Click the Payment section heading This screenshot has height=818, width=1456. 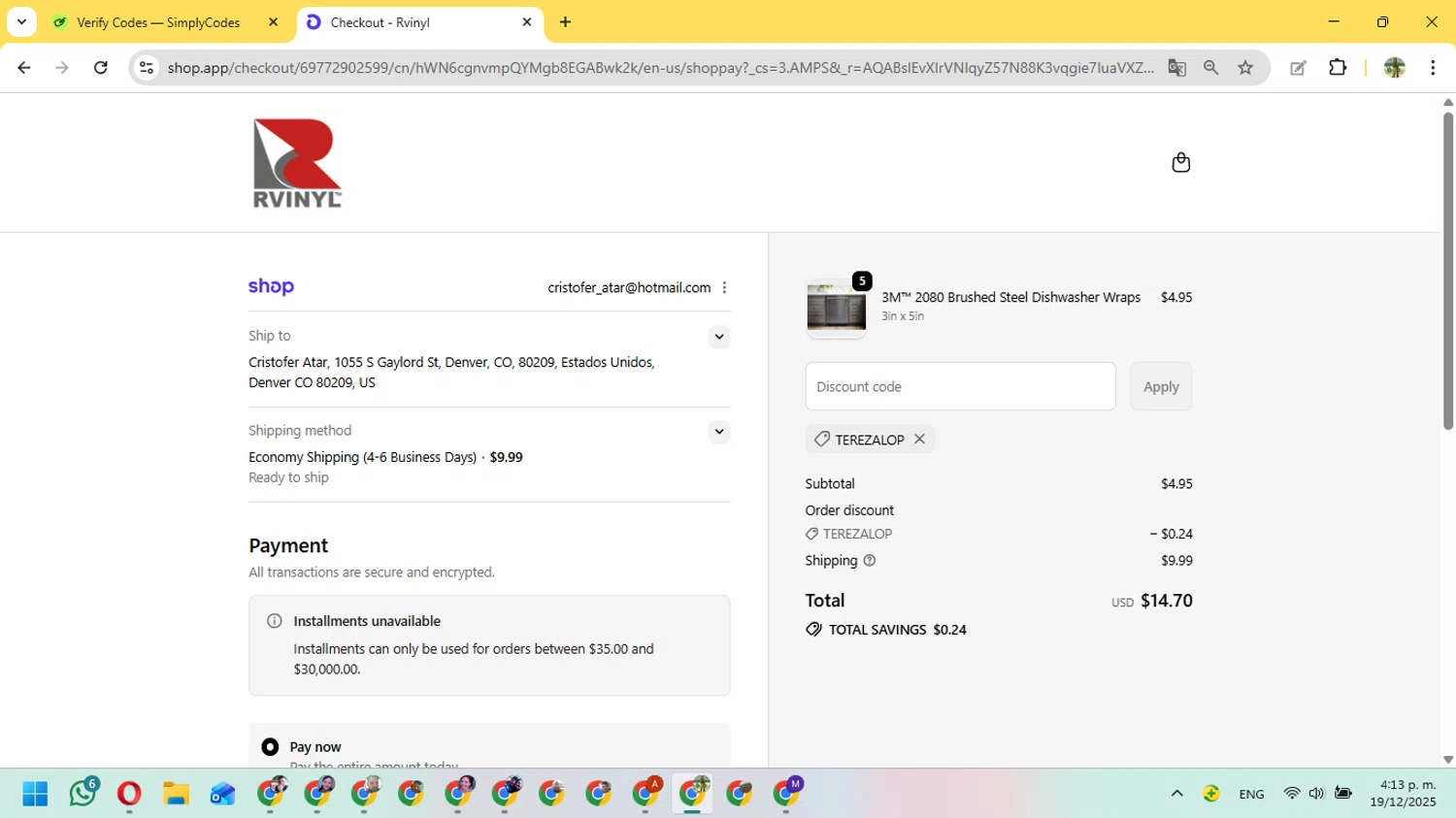pos(288,545)
